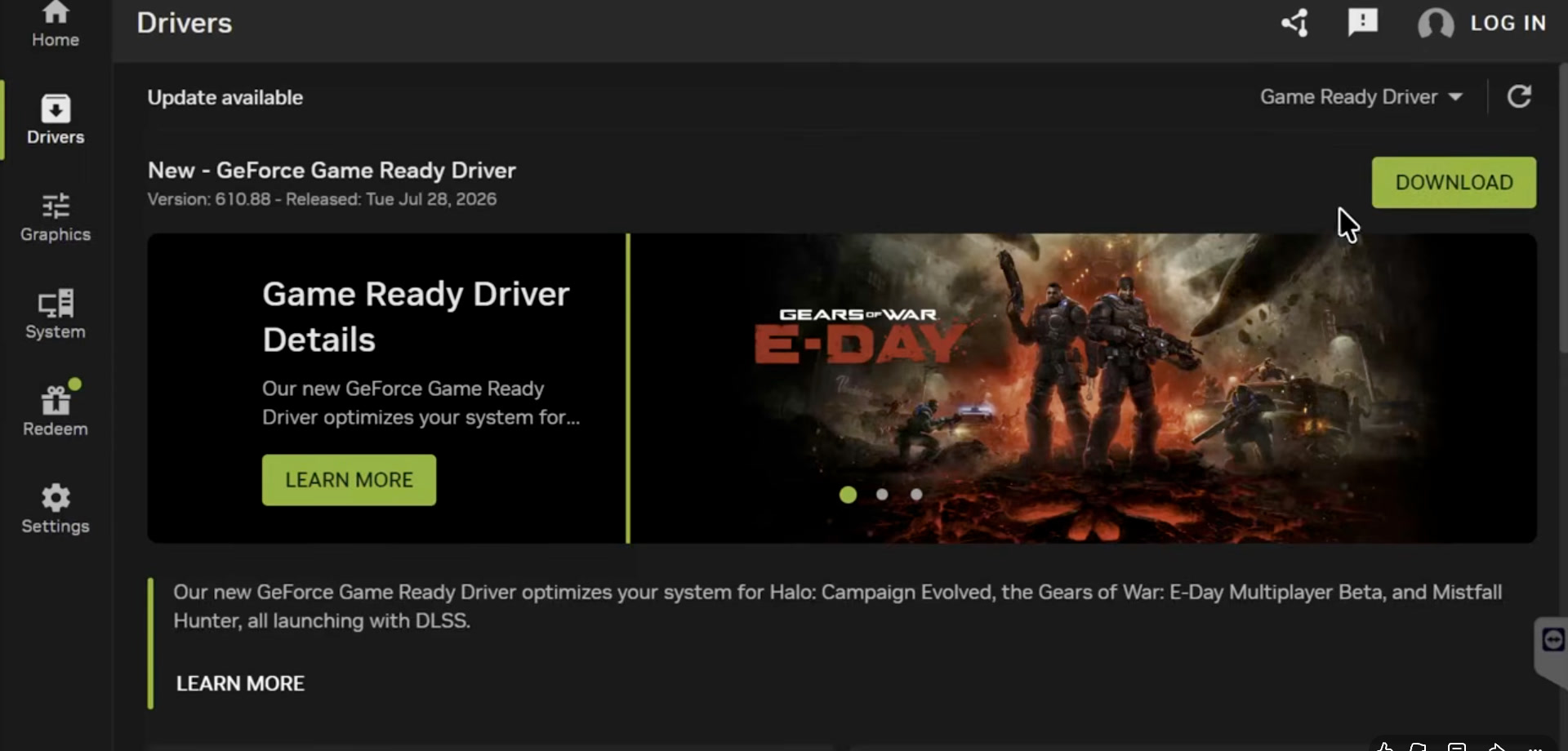Click the Halo: Campaign Evolved description paragraph

(837, 607)
